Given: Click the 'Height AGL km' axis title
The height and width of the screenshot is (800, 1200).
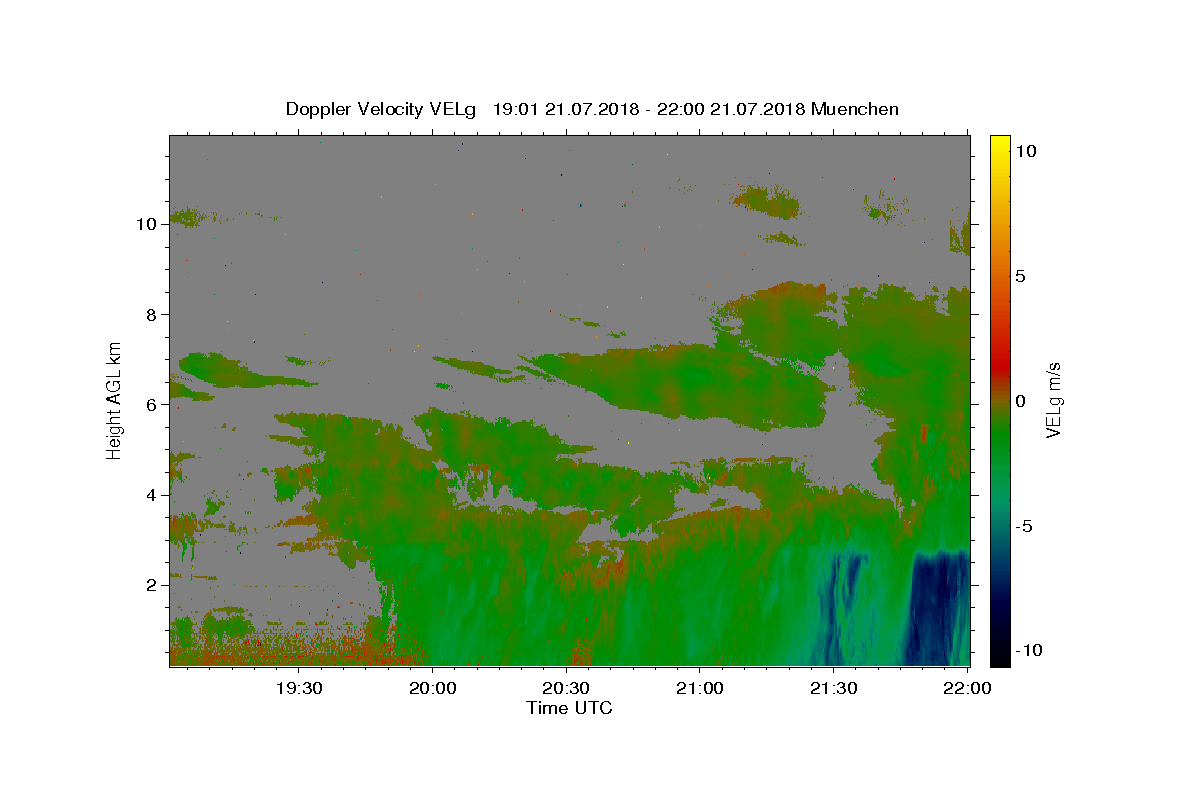Looking at the screenshot, I should tap(114, 400).
